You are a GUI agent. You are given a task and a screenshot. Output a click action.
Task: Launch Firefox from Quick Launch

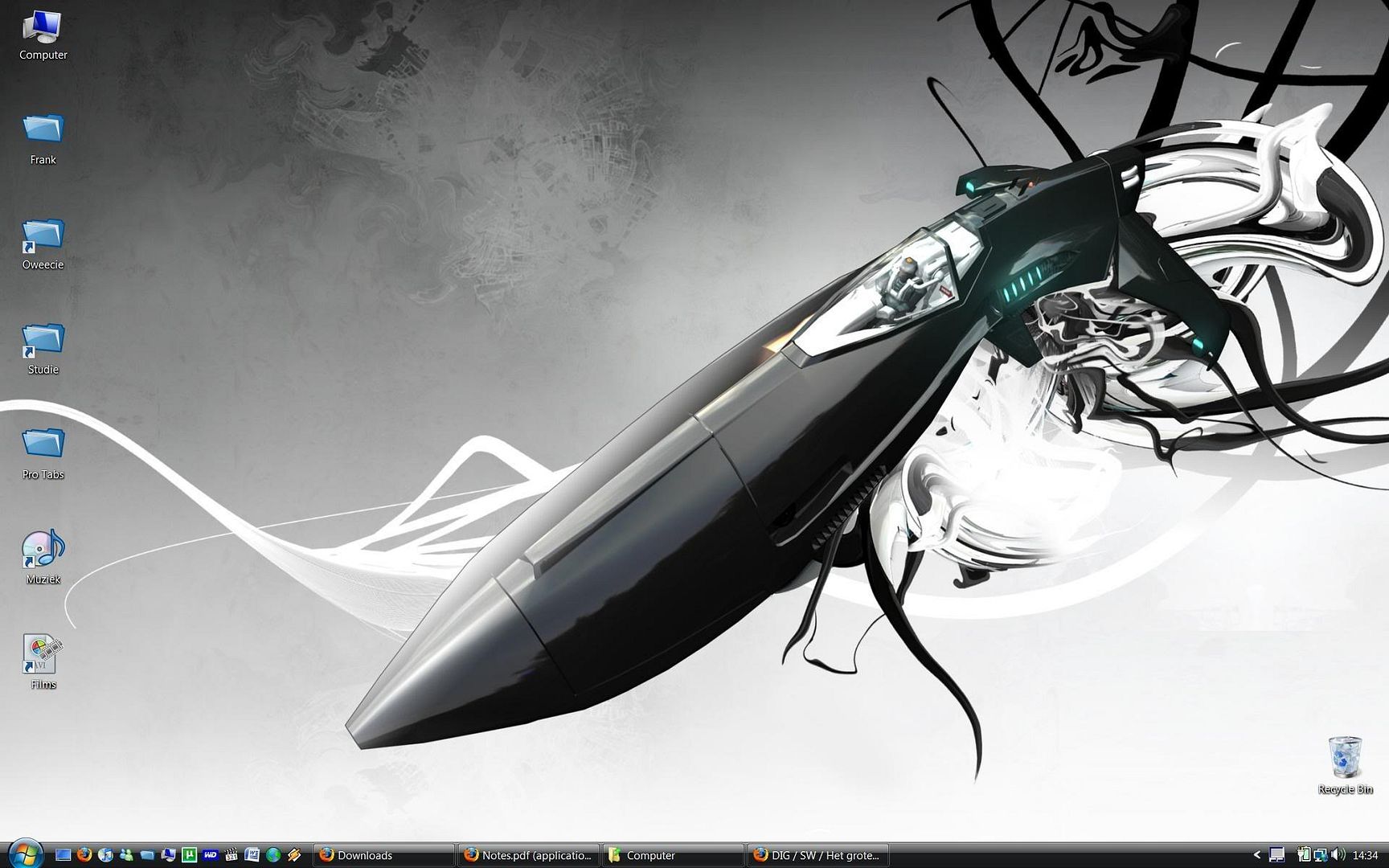(x=84, y=855)
